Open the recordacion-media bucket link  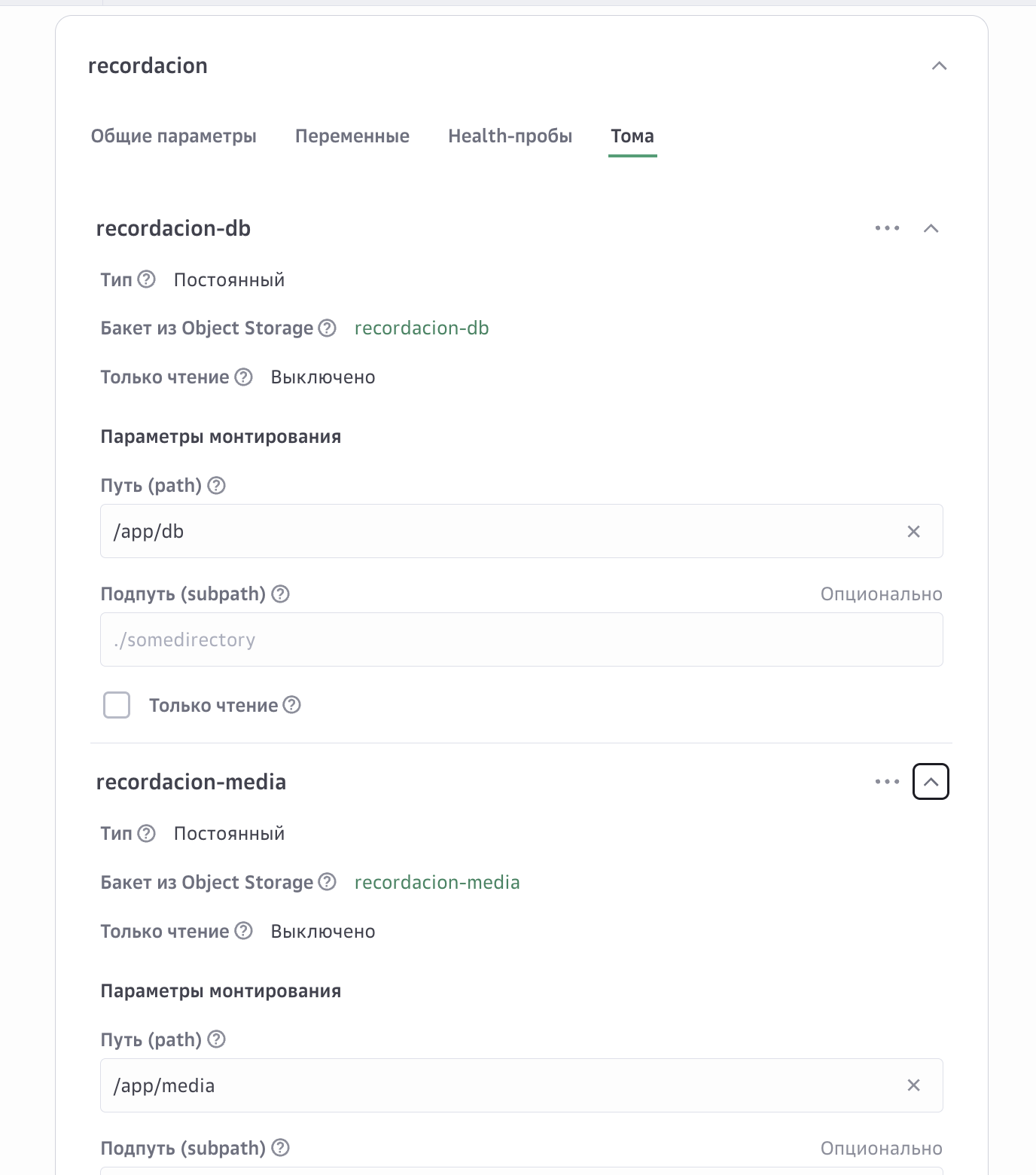click(437, 883)
